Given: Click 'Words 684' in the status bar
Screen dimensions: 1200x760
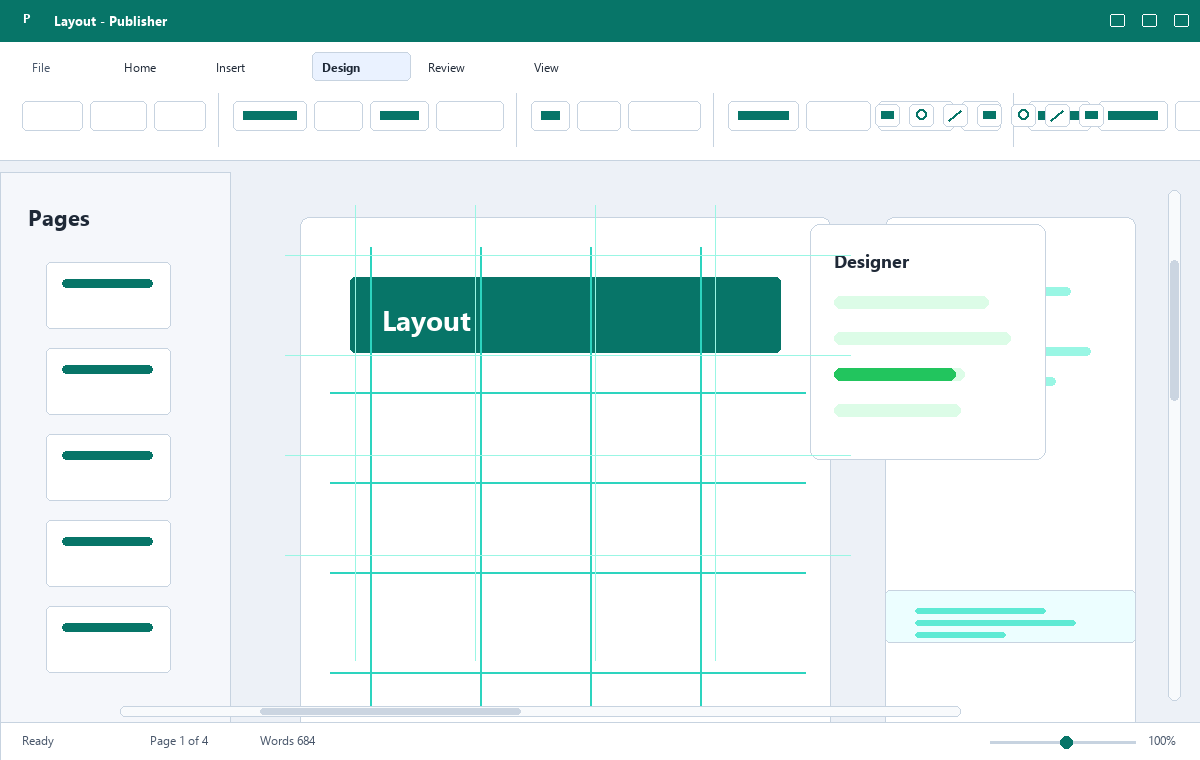Looking at the screenshot, I should (x=288, y=741).
